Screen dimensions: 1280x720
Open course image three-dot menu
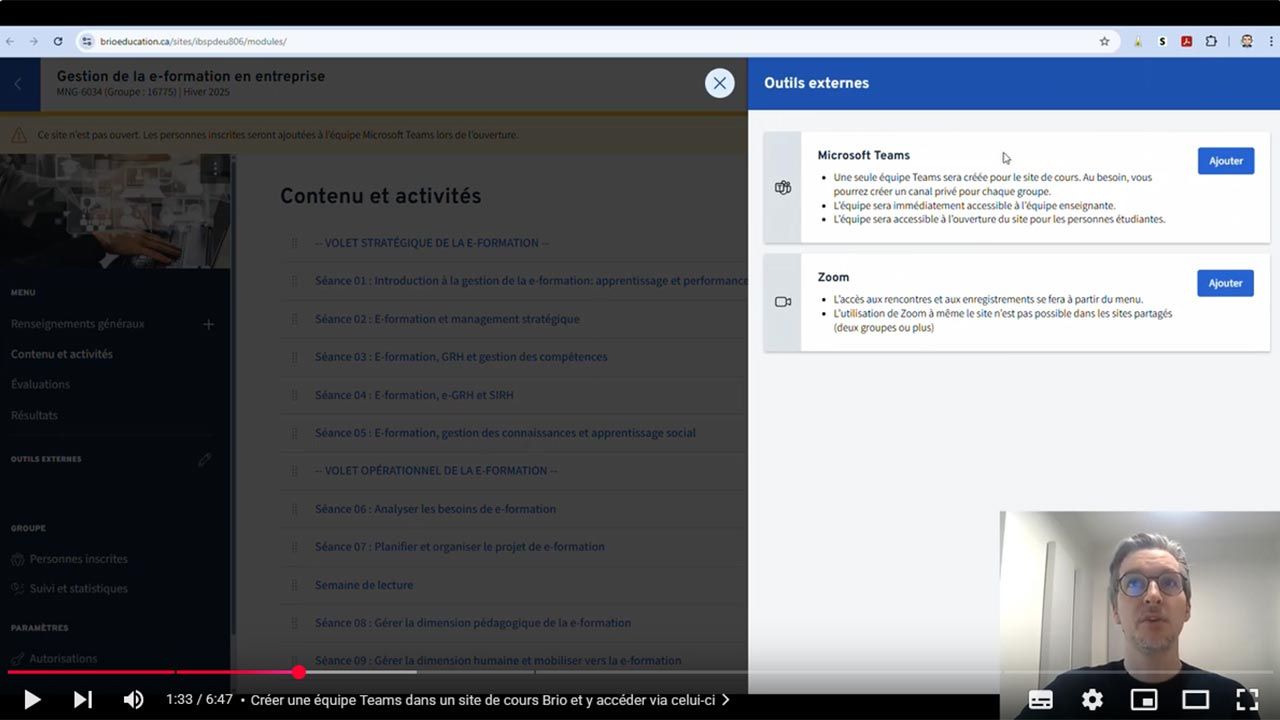(214, 168)
